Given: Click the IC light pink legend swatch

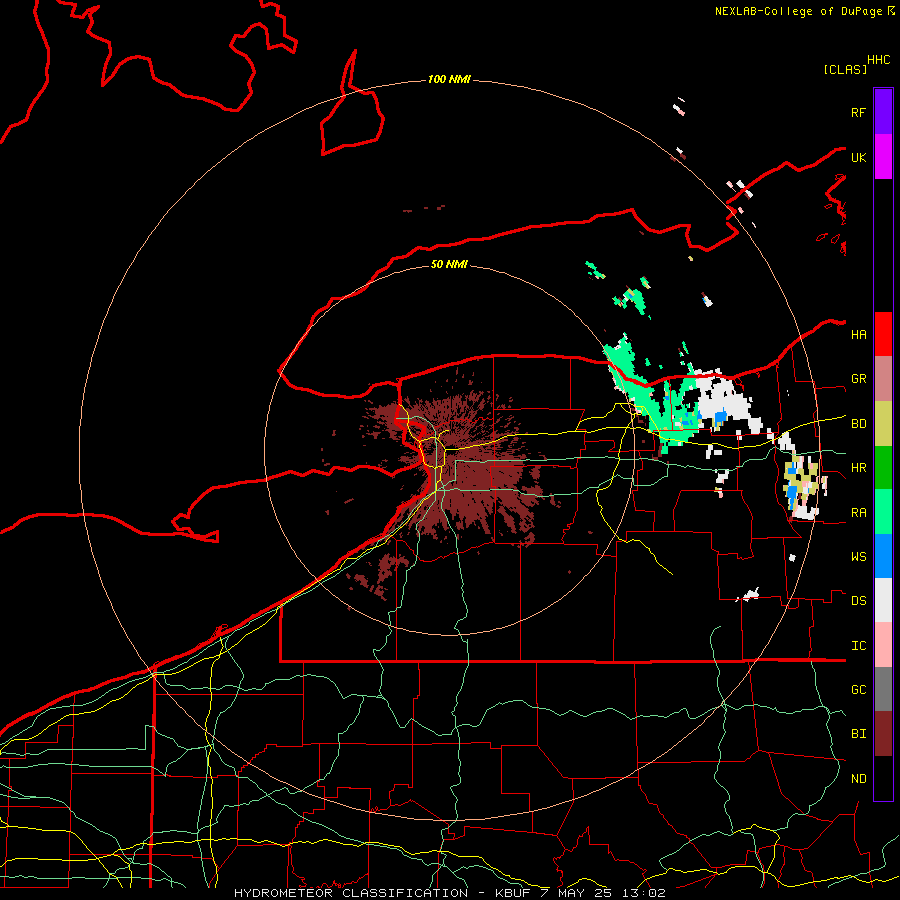Looking at the screenshot, I should [x=883, y=645].
